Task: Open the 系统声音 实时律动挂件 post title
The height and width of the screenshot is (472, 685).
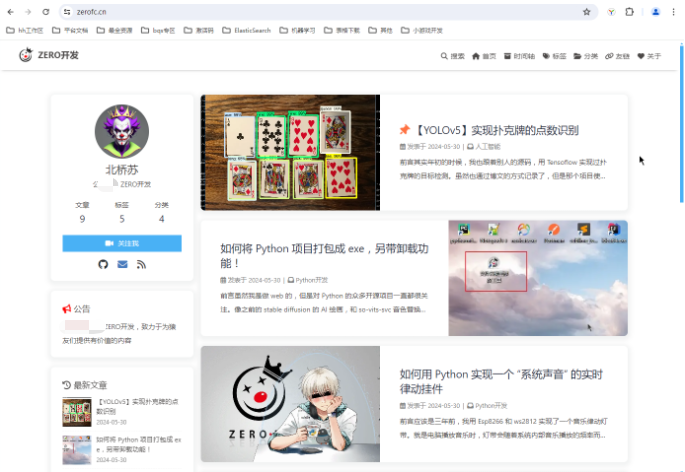Action: [501, 382]
